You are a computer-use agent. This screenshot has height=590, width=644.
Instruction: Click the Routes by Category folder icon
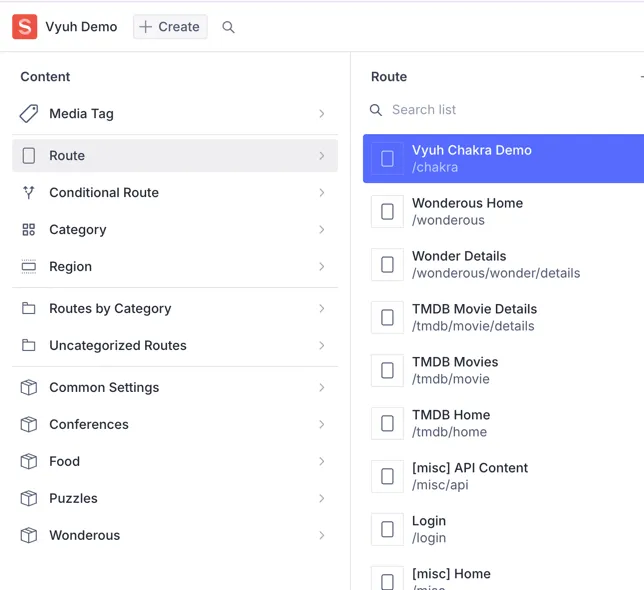click(29, 309)
